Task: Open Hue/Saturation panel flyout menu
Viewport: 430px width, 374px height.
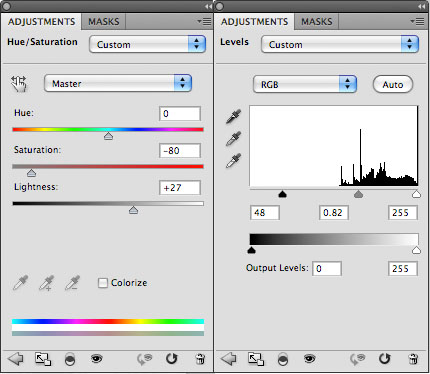Action: tap(204, 22)
